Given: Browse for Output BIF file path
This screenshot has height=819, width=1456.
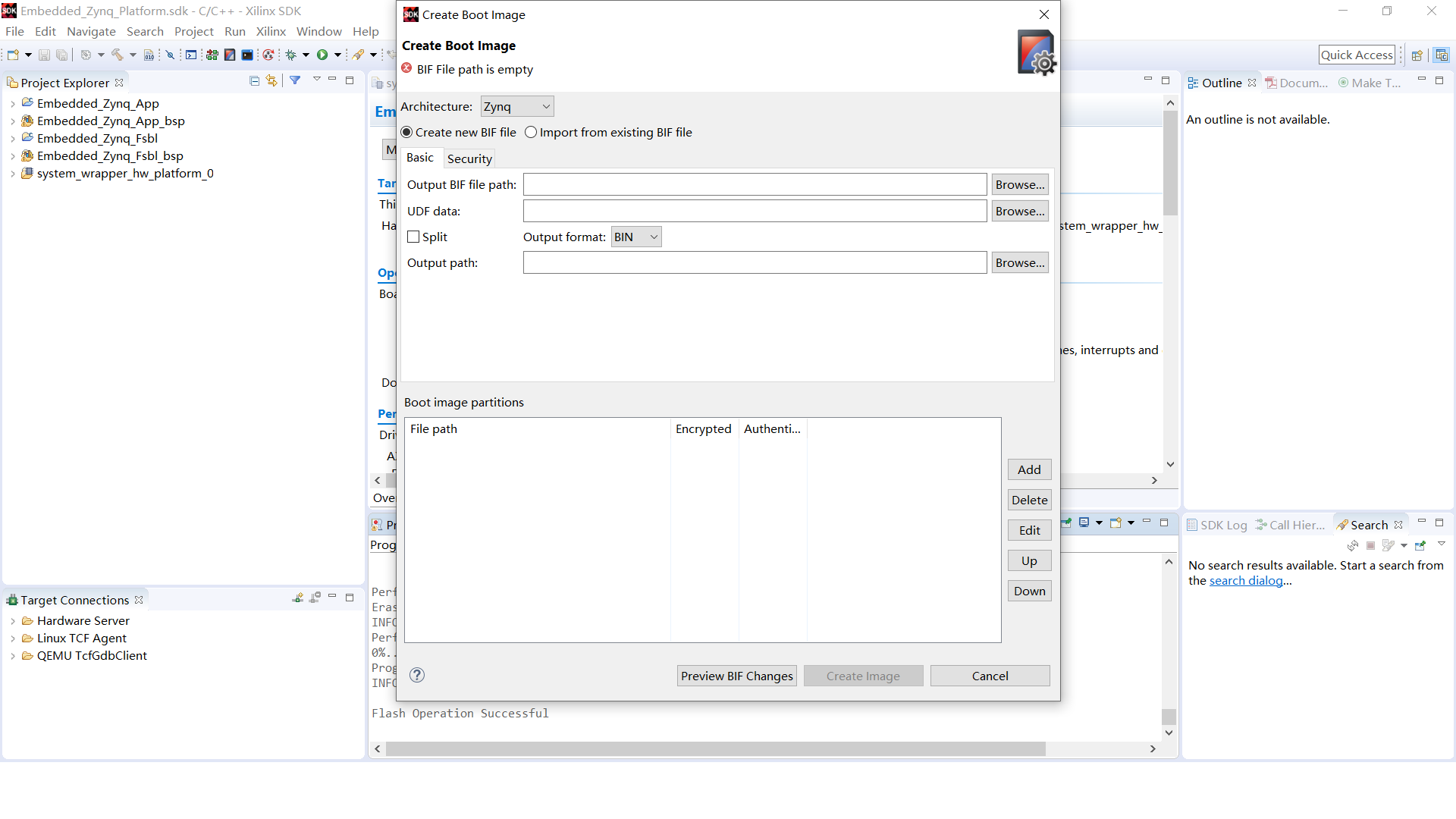Looking at the screenshot, I should pyautogui.click(x=1019, y=184).
